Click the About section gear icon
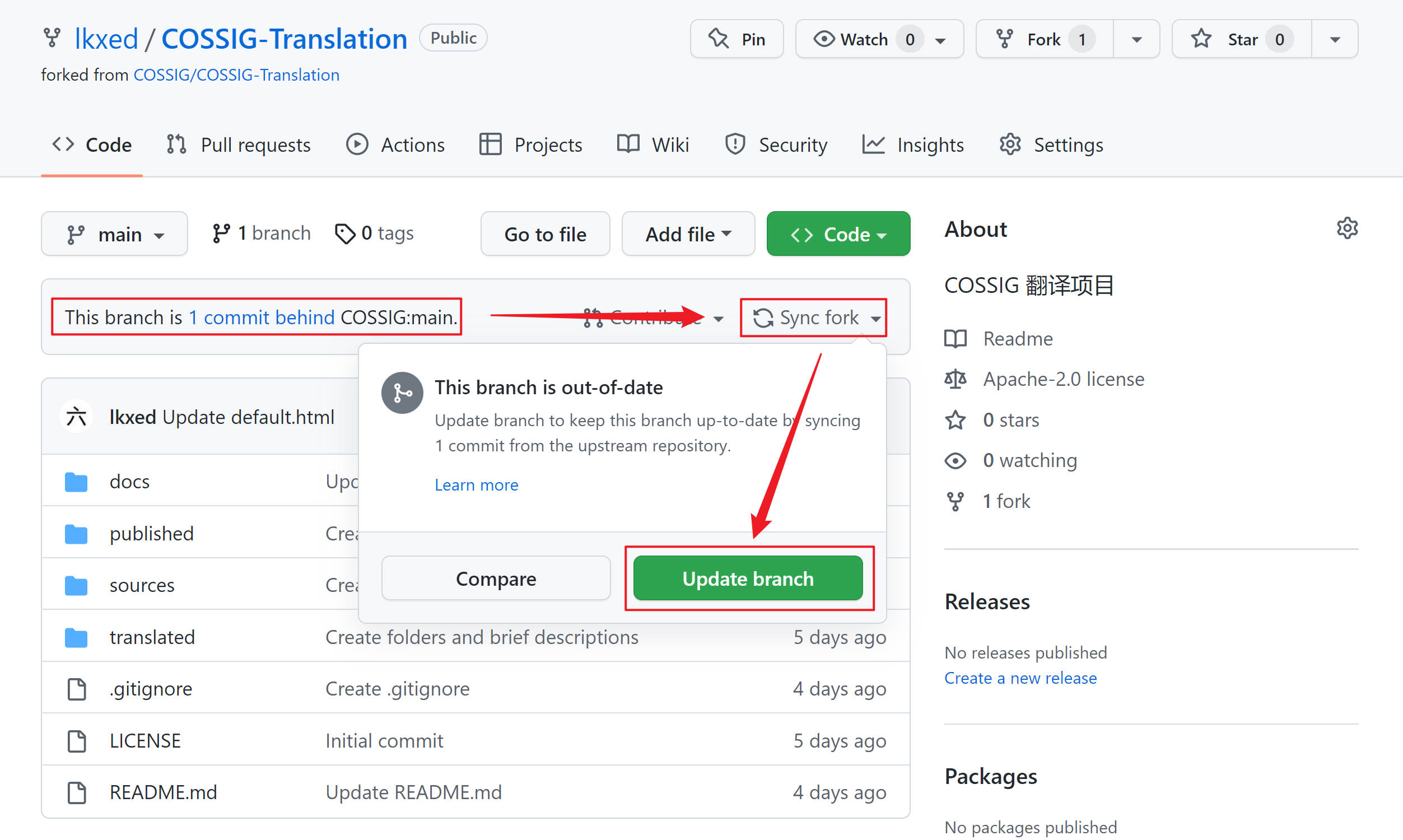 pyautogui.click(x=1347, y=228)
